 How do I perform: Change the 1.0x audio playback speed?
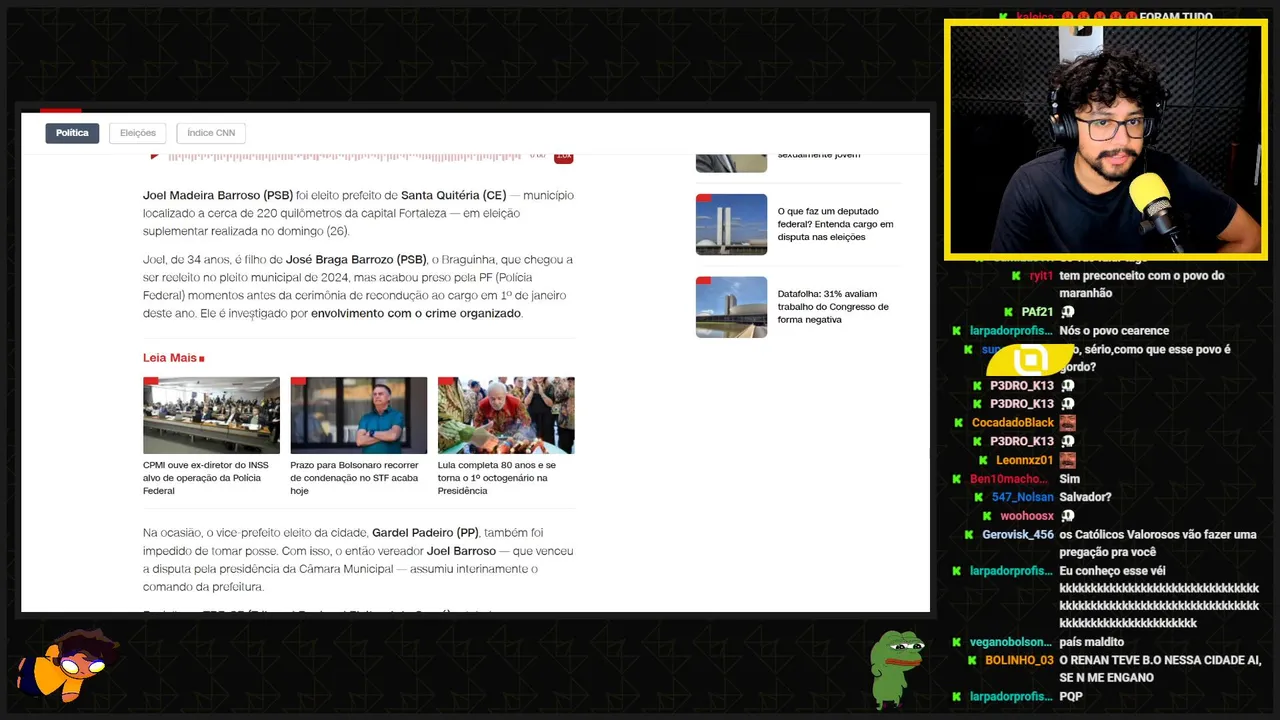pos(563,156)
